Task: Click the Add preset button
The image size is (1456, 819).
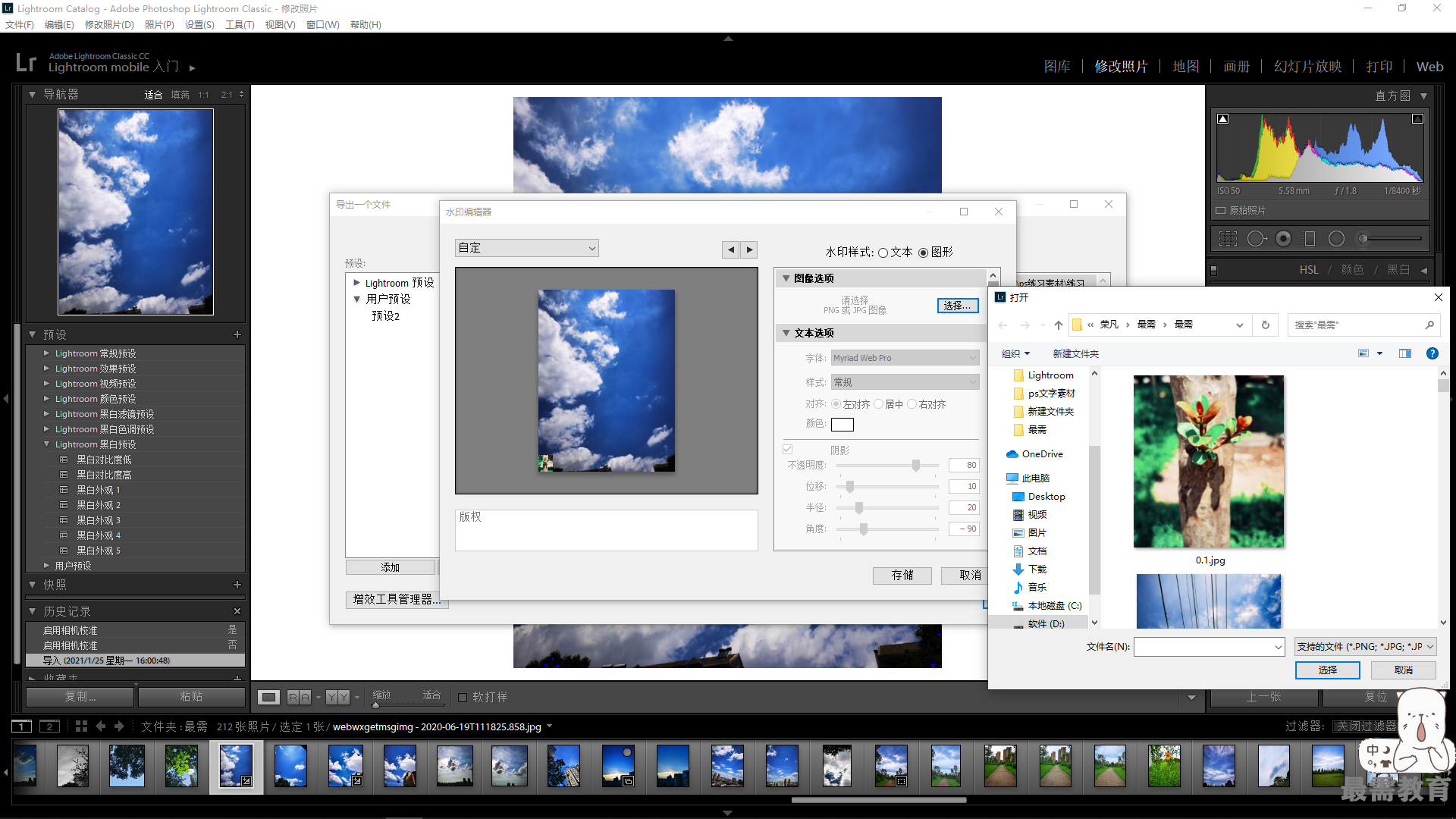Action: 391,567
